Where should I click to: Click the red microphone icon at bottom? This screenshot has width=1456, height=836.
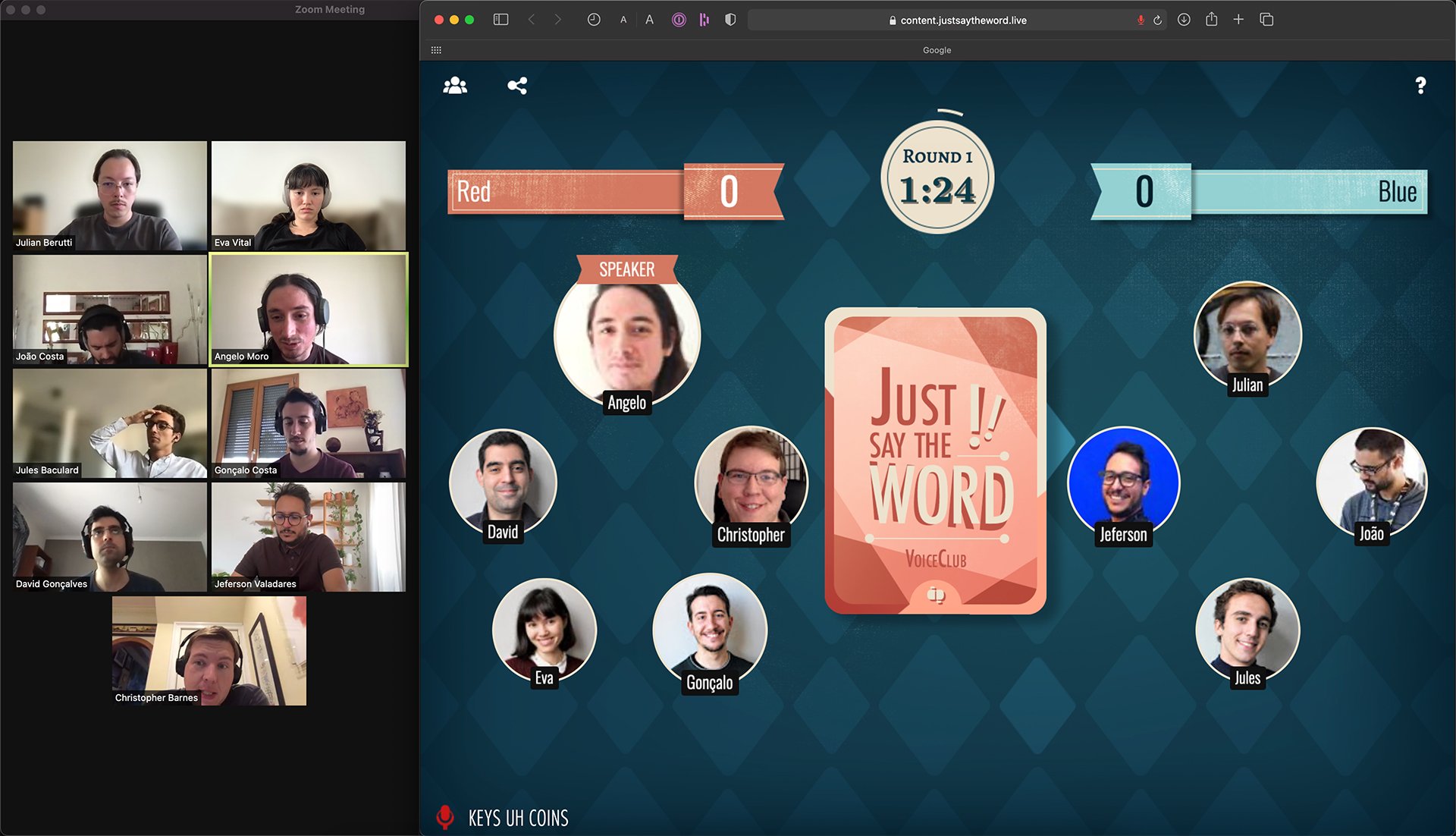445,817
